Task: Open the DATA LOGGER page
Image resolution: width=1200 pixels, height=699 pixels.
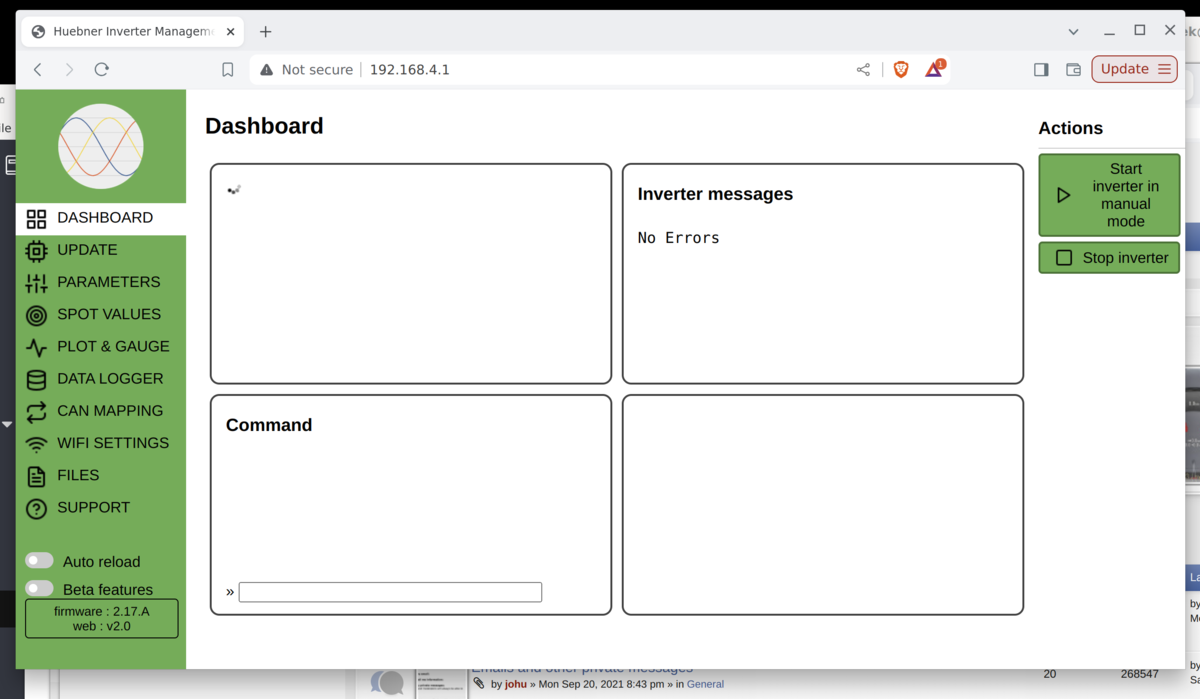Action: click(101, 379)
